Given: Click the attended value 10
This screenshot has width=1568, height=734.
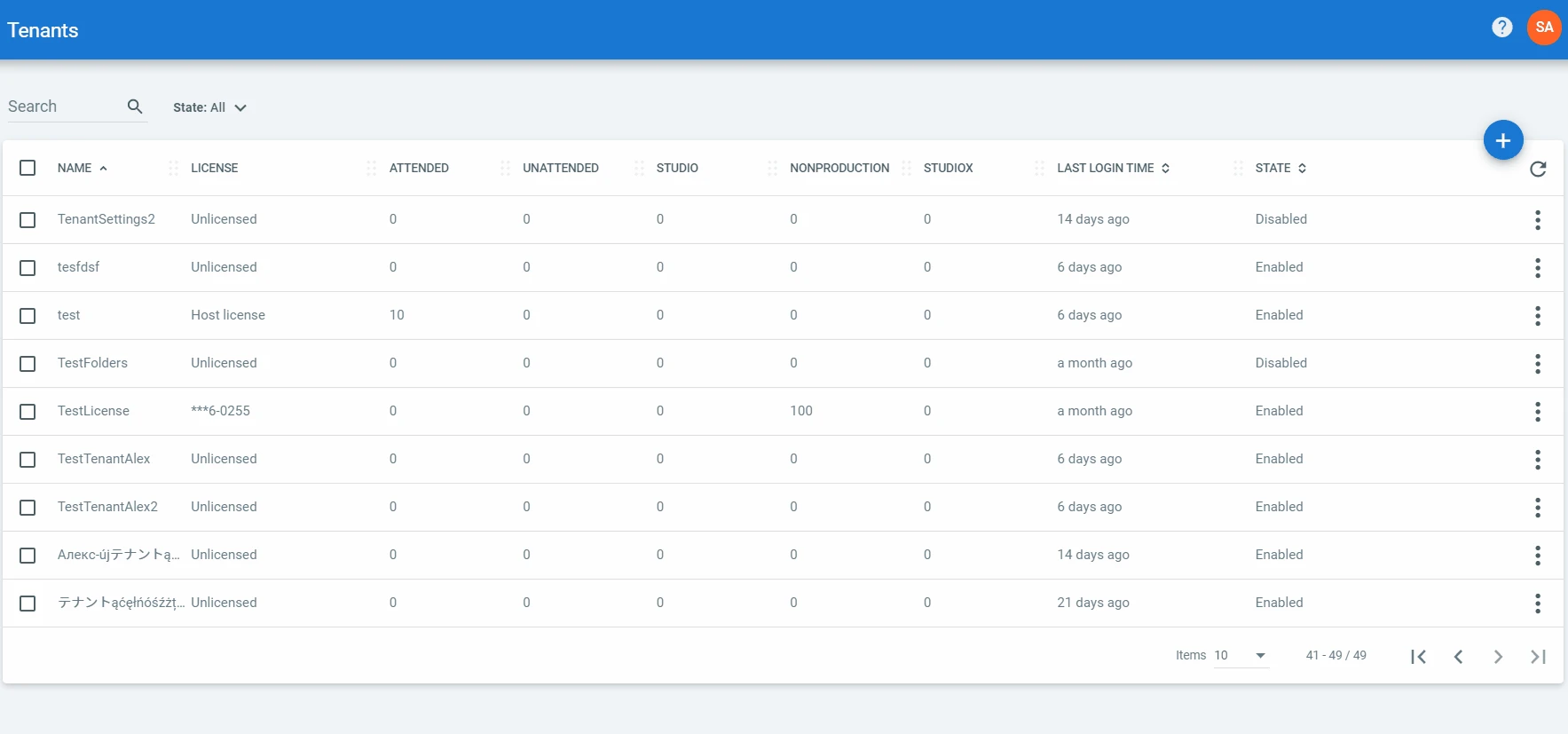Looking at the screenshot, I should [x=397, y=315].
